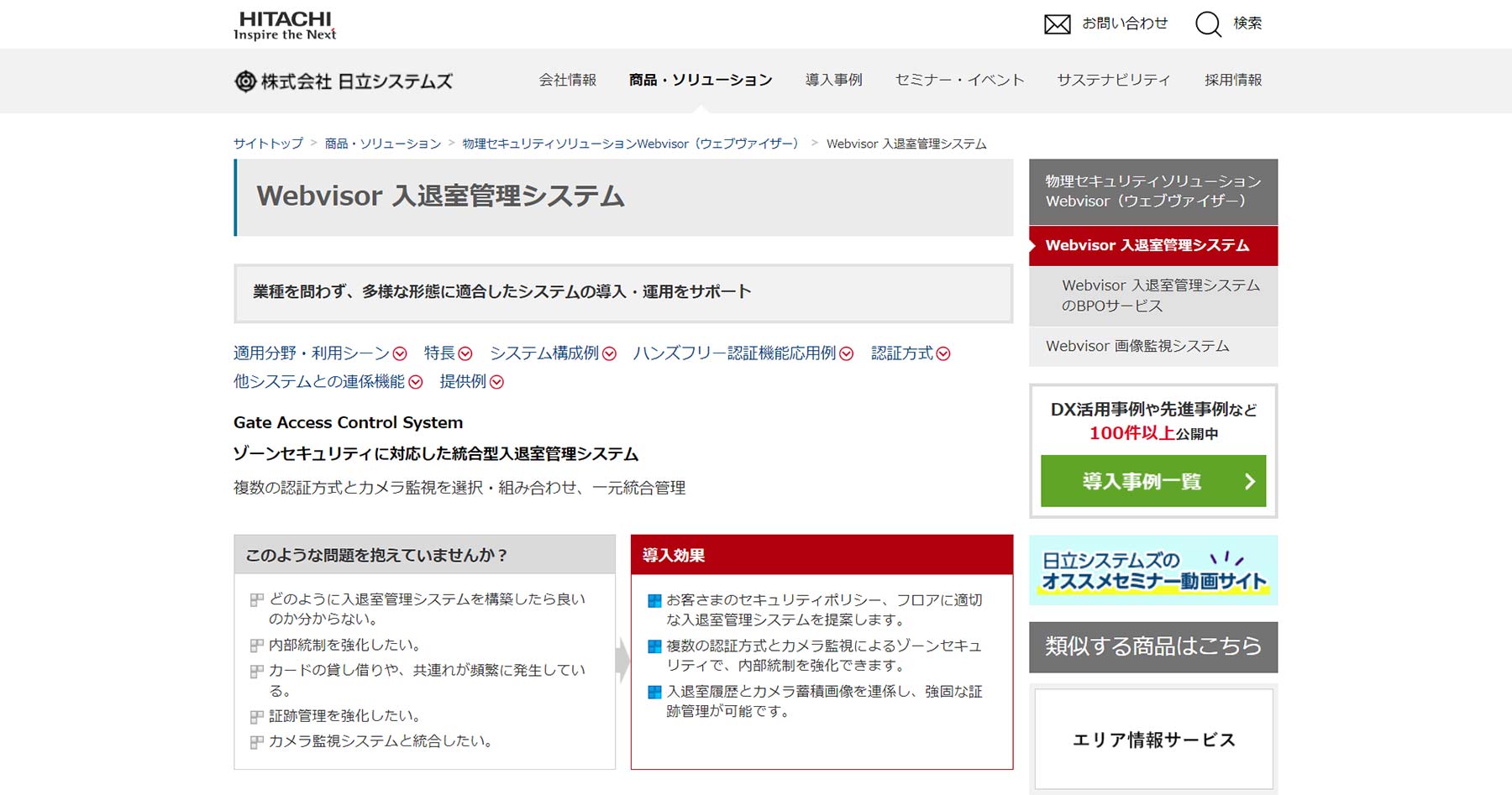This screenshot has width=1512, height=795.
Task: Open sidebar Webvisor 入退室管理システムのBPOサービス
Action: point(1153,296)
